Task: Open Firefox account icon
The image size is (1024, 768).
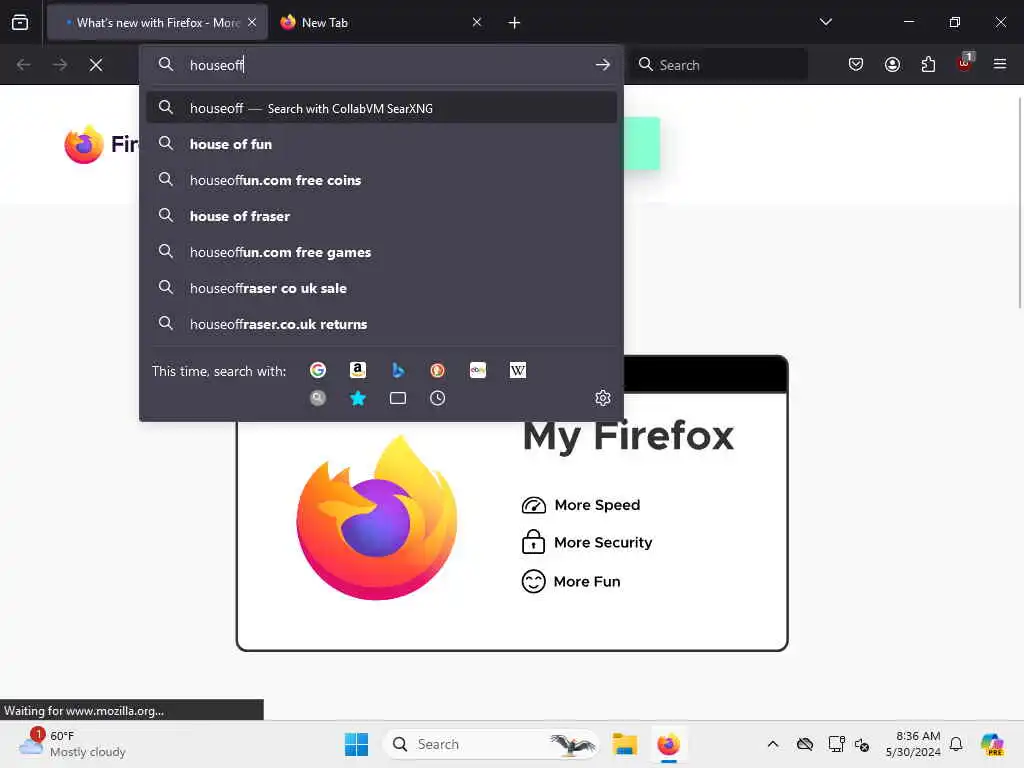Action: click(x=892, y=64)
